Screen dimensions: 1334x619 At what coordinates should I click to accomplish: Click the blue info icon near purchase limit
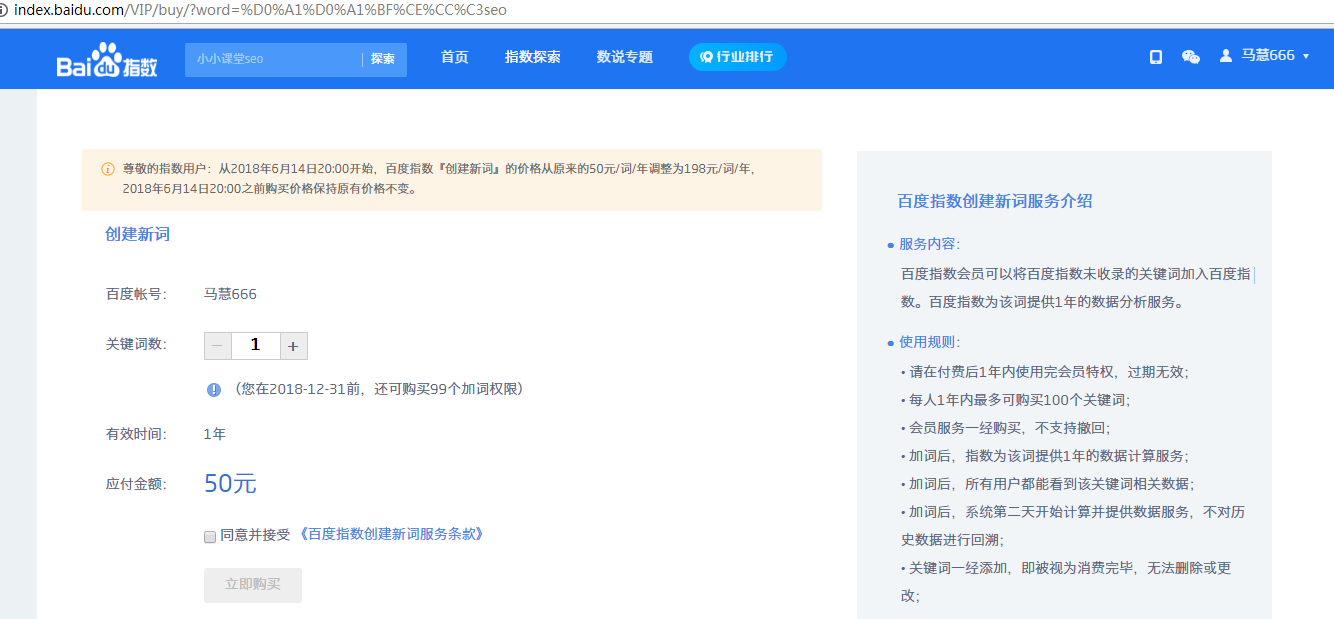(x=214, y=390)
